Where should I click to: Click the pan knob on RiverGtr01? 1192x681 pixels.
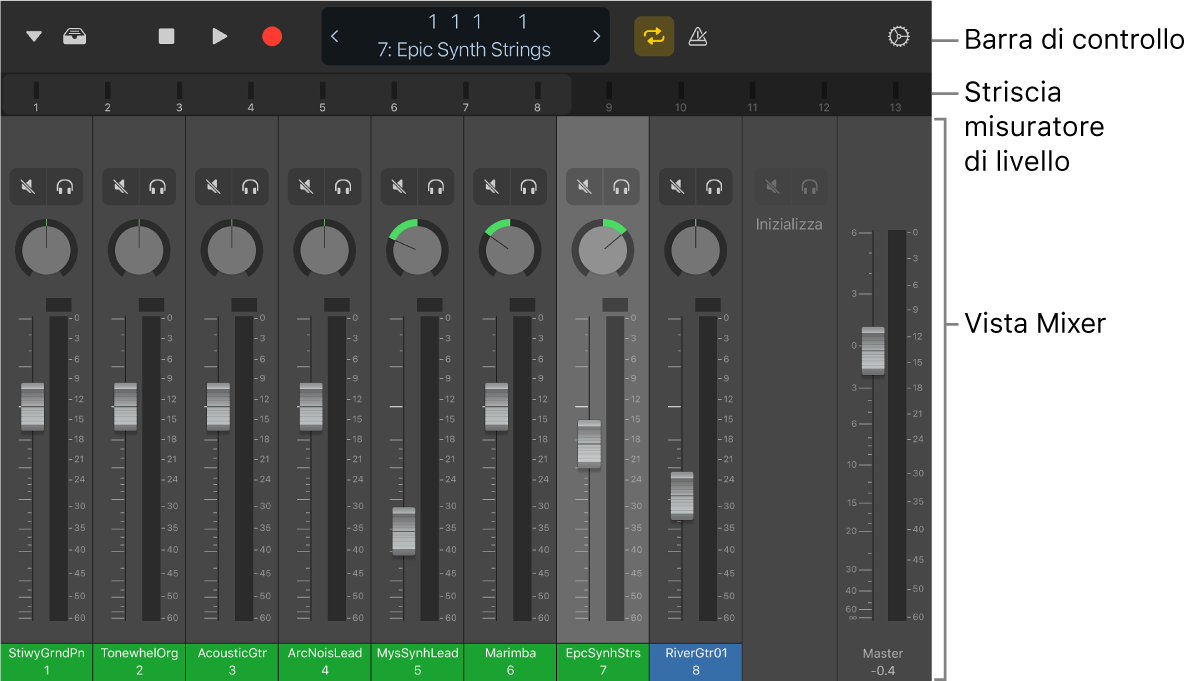pyautogui.click(x=696, y=250)
